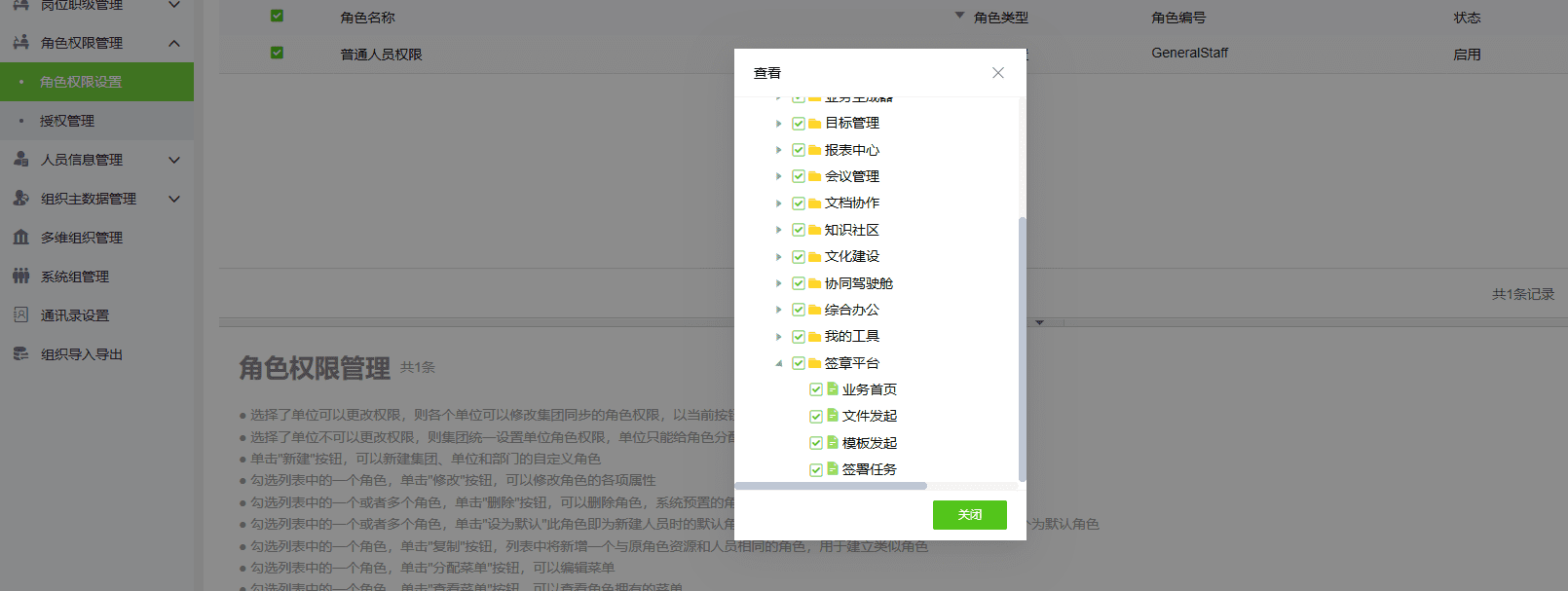Collapse the 签章平台 tree node
Viewport: 1568px width, 591px height.
[x=779, y=363]
